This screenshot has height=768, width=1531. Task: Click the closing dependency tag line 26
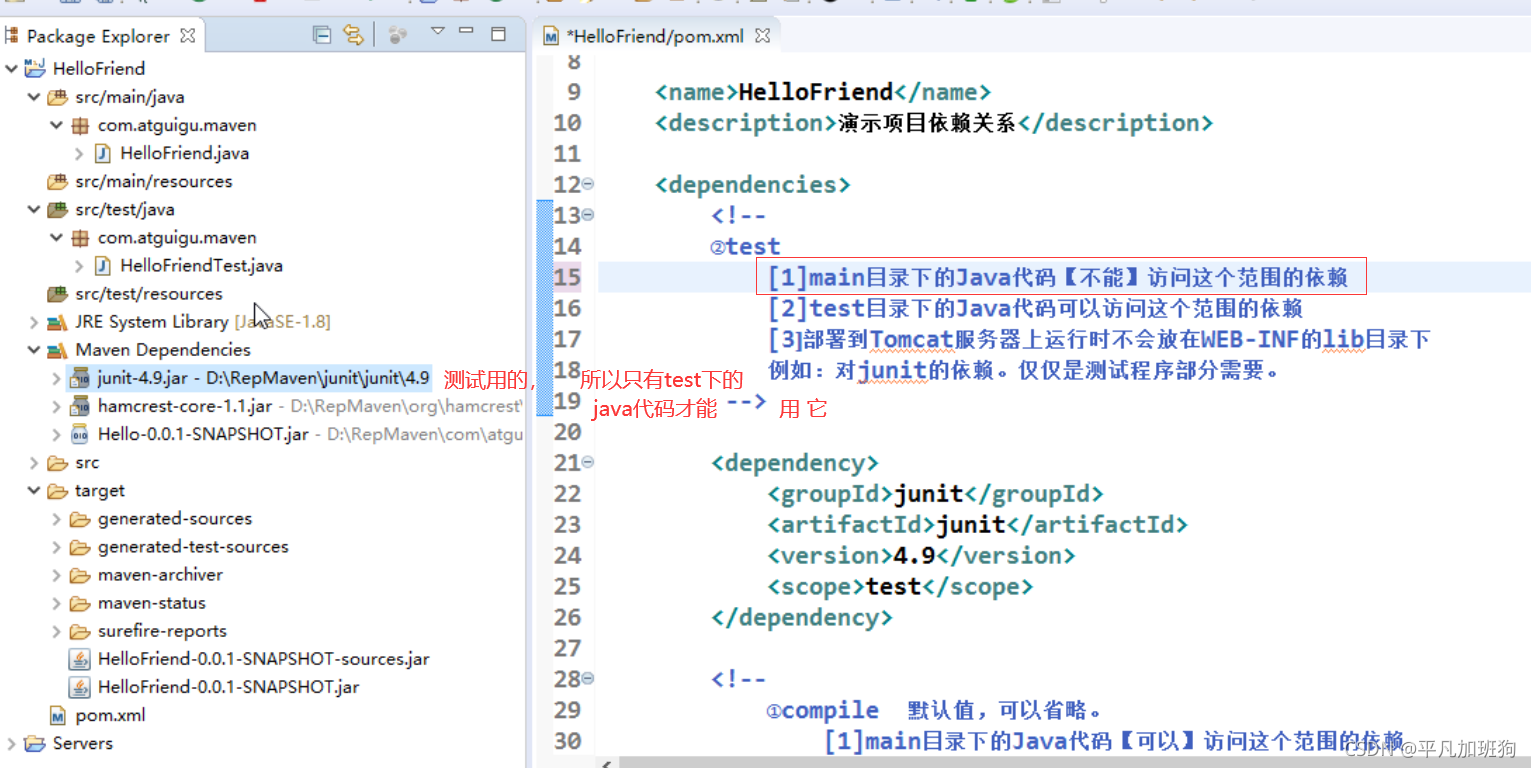click(801, 617)
